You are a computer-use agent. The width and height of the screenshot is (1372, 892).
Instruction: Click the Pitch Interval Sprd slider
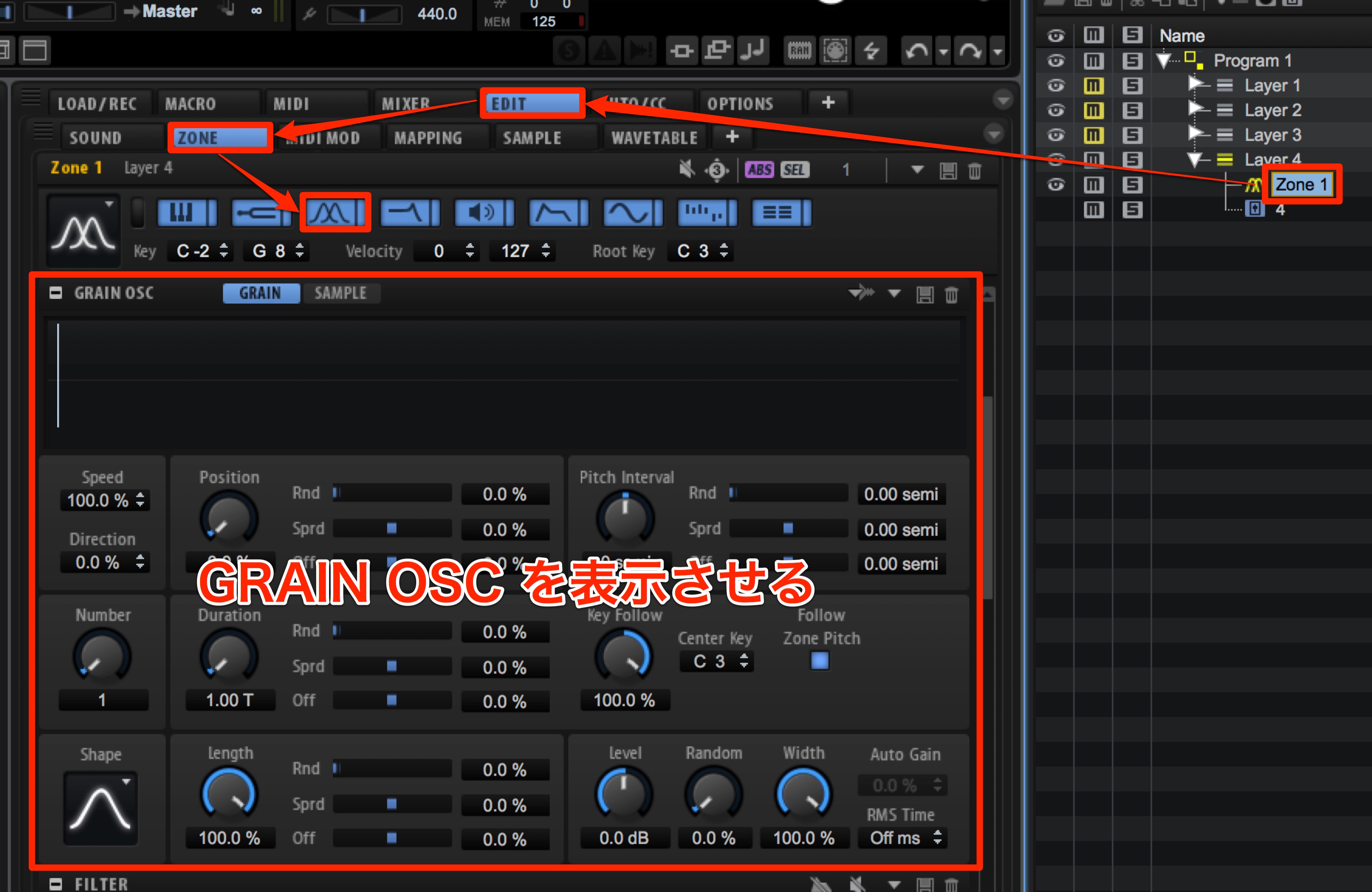tap(789, 528)
